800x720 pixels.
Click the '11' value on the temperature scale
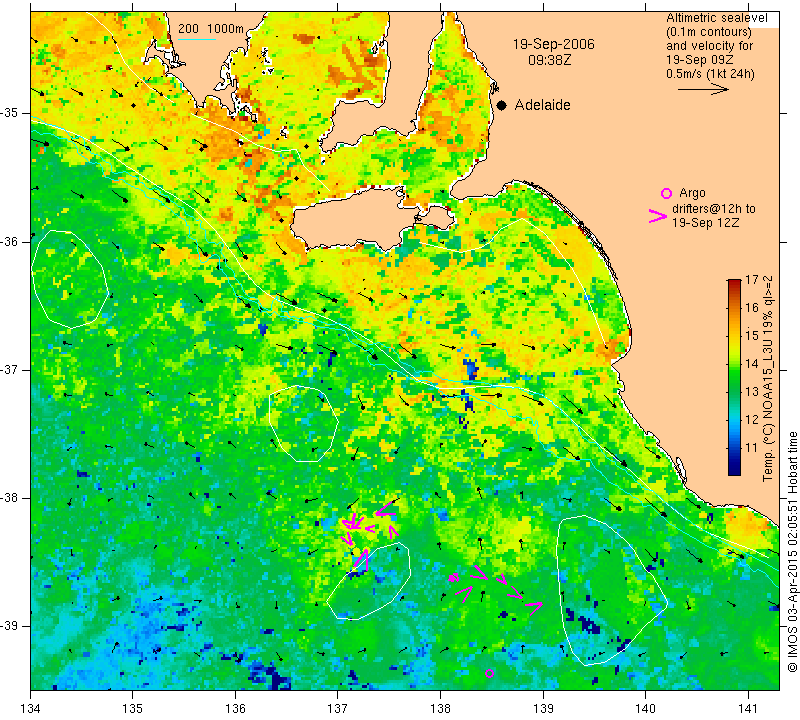(x=752, y=448)
